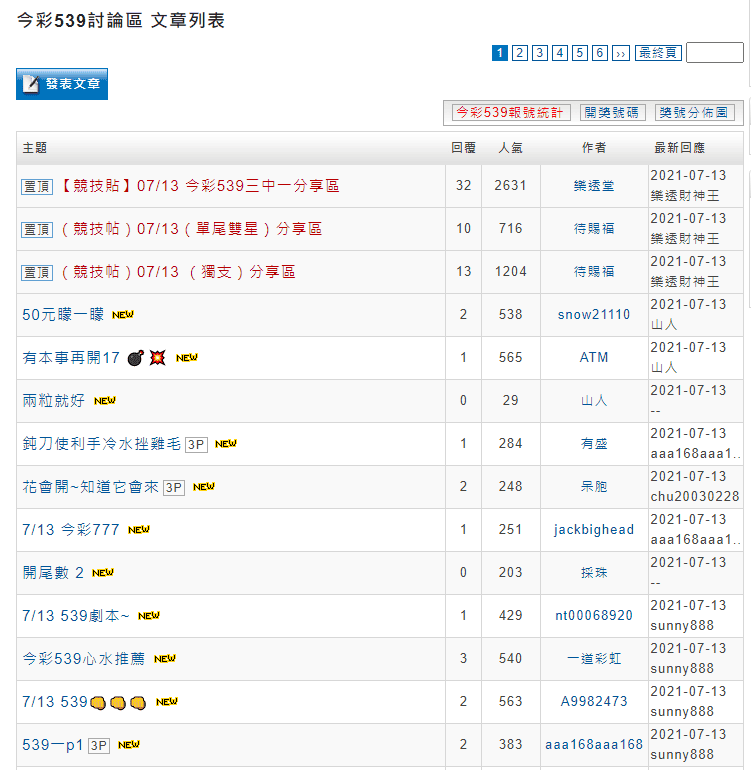Open the thread 兩粒就好

point(54,400)
